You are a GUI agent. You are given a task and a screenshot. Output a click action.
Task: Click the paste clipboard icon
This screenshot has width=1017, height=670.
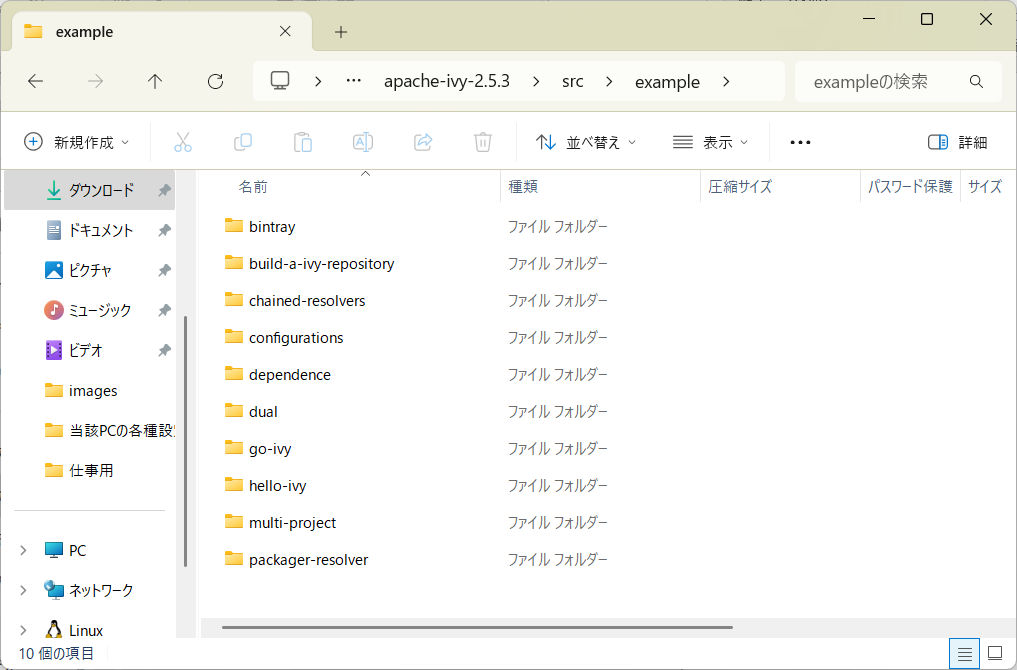[303, 142]
